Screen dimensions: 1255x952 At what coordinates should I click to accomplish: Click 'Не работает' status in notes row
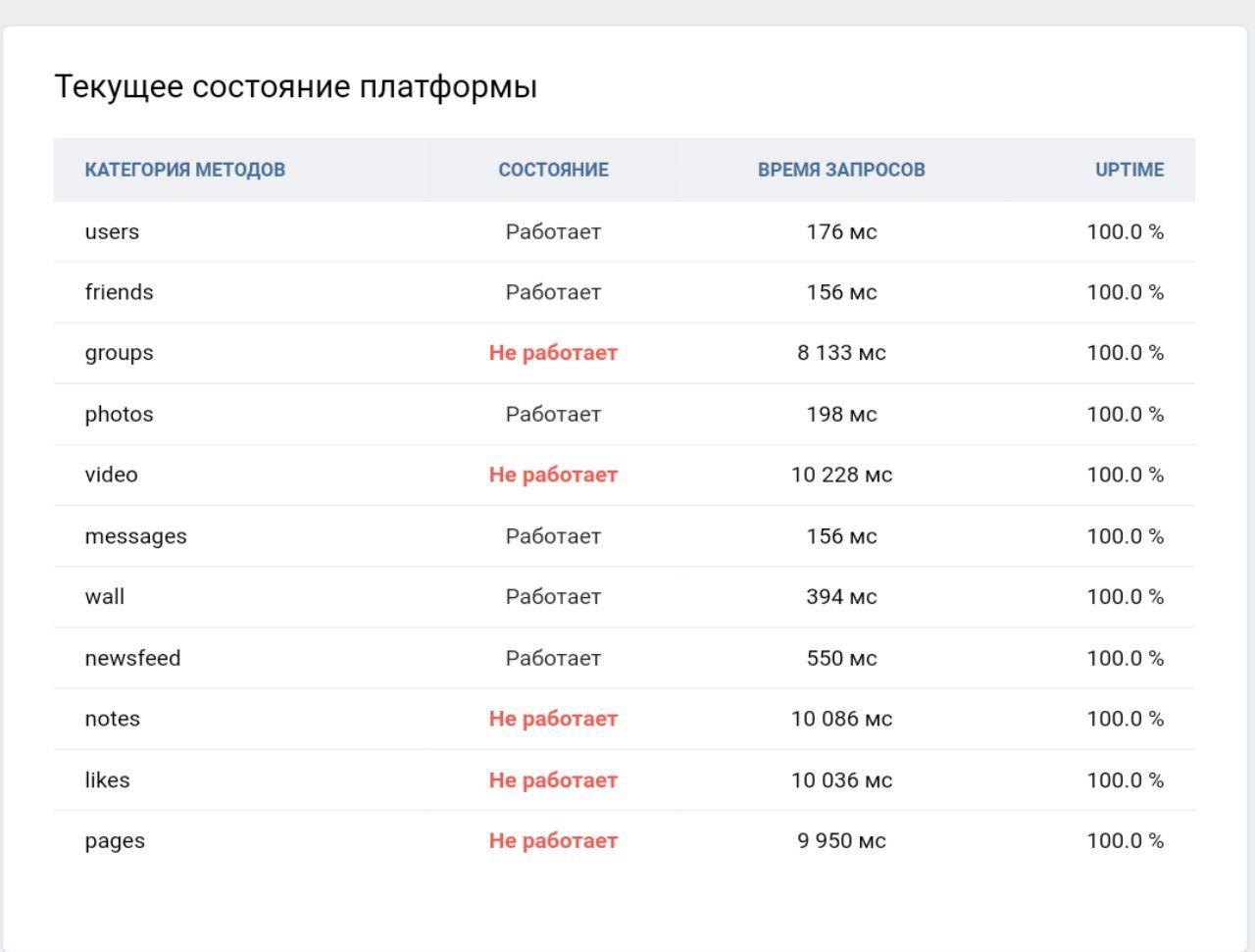(x=553, y=719)
